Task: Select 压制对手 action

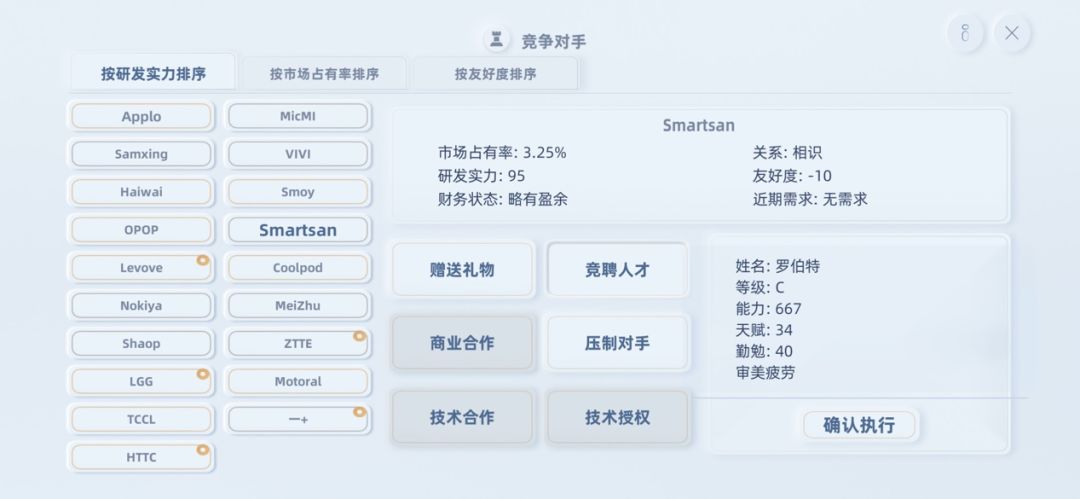Action: (x=617, y=343)
